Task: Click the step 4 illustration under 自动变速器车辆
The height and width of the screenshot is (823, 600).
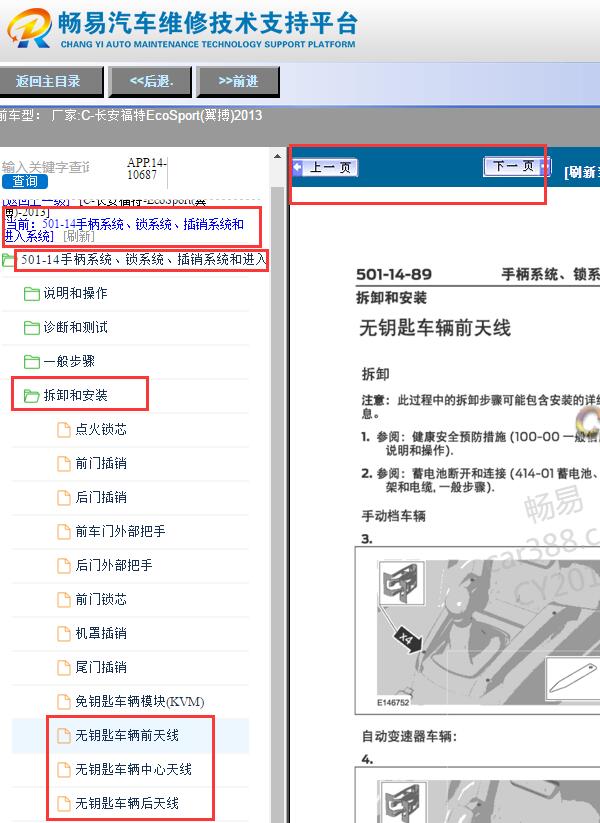Action: [477, 795]
